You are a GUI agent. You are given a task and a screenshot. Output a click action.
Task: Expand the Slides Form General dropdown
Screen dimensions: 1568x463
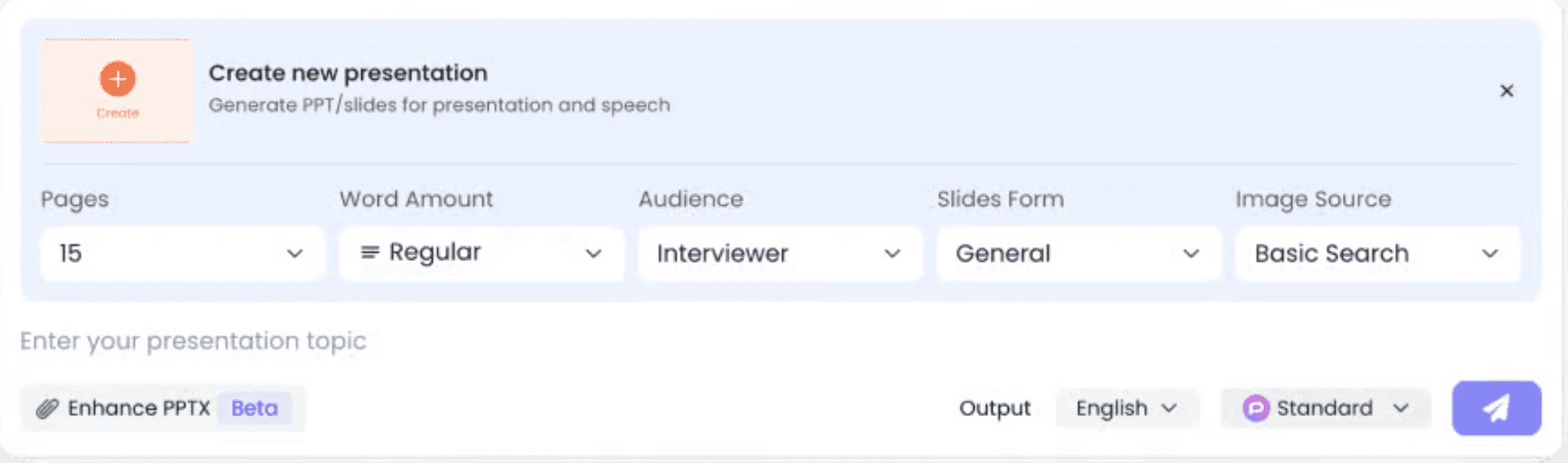[1078, 254]
